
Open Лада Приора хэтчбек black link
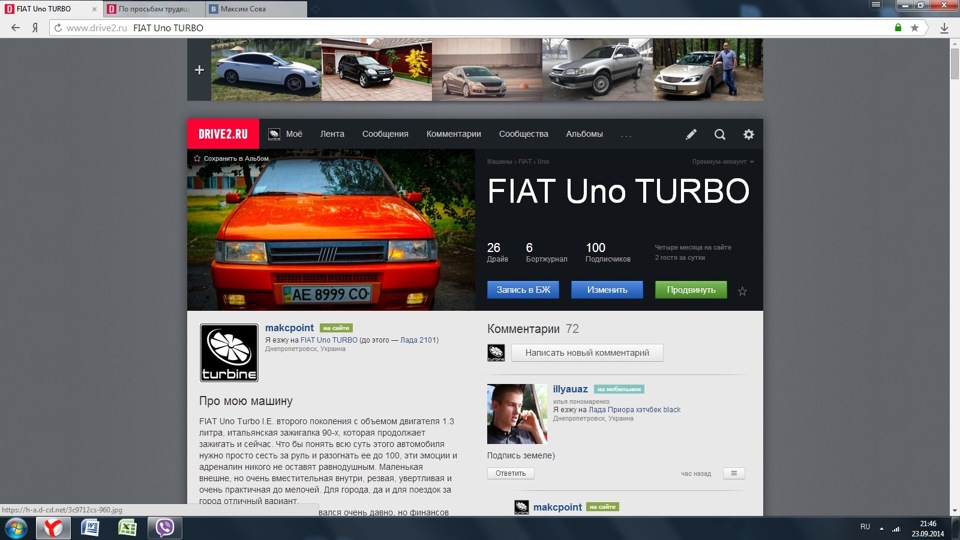(x=634, y=410)
